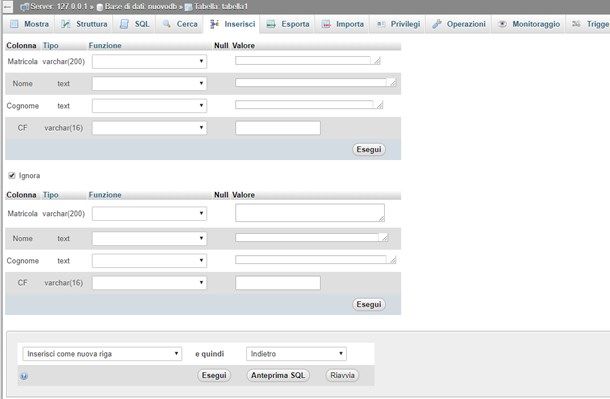
Task: Click the Importa tab icon
Action: (x=326, y=24)
